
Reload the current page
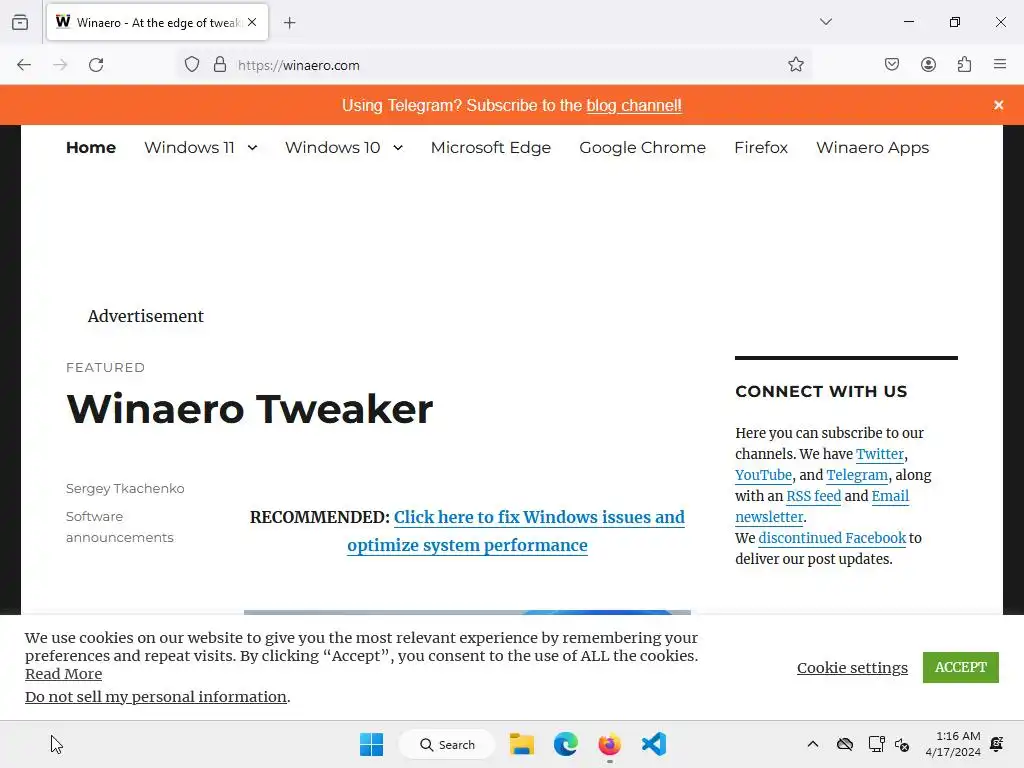click(96, 65)
